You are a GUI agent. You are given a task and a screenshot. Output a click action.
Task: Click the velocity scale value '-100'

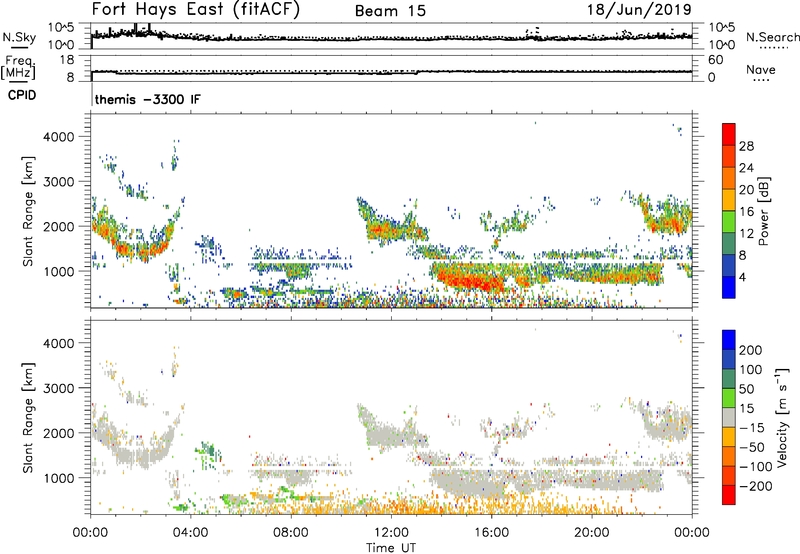pos(755,467)
